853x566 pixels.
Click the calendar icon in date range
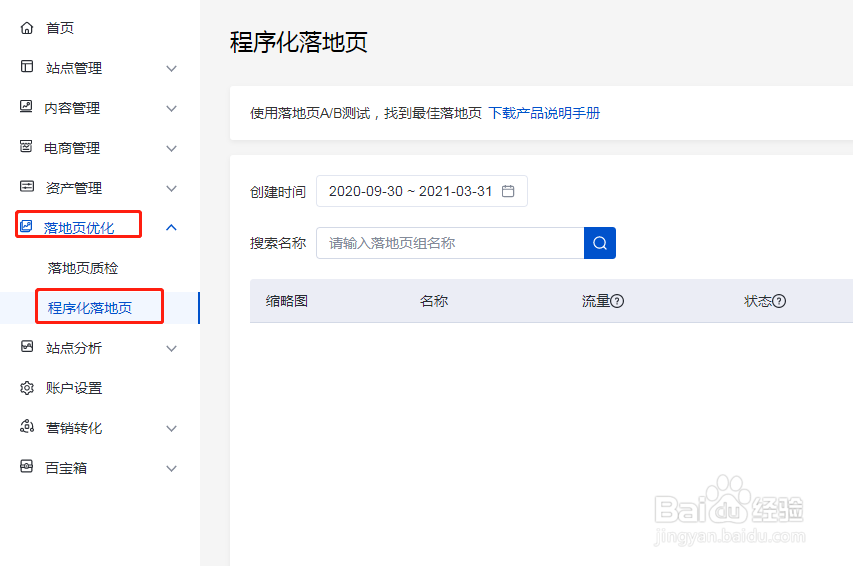[x=508, y=191]
